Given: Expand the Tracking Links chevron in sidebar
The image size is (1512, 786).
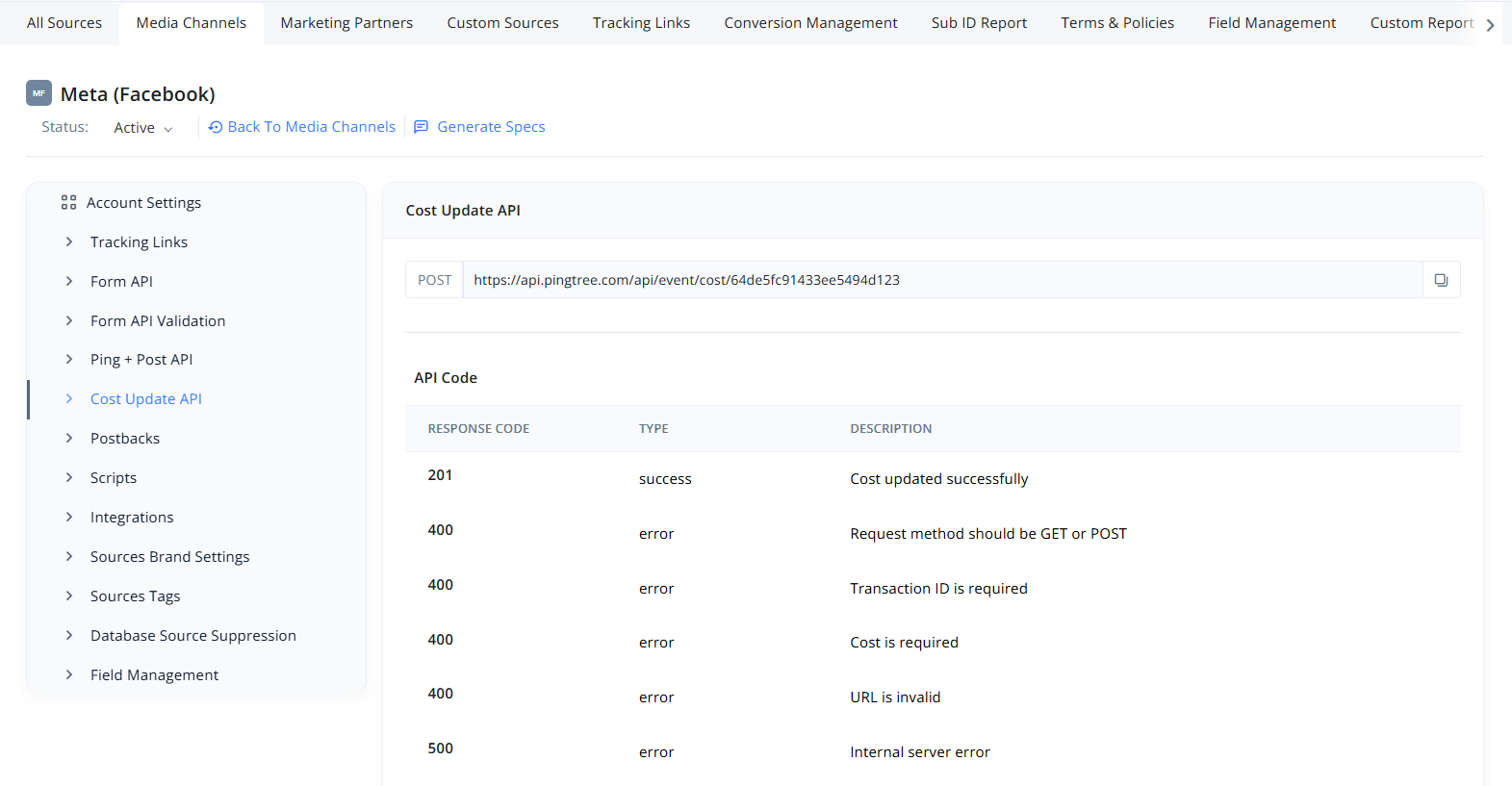Looking at the screenshot, I should (68, 241).
